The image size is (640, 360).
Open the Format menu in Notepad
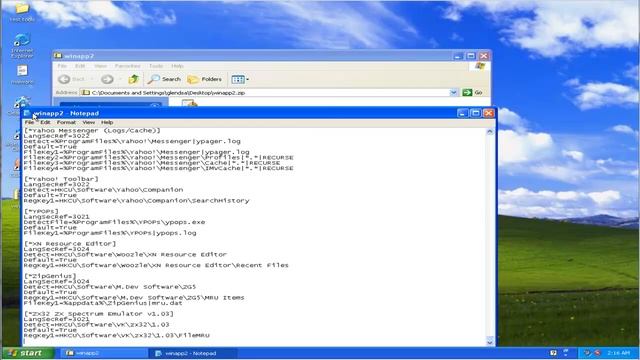click(x=66, y=122)
